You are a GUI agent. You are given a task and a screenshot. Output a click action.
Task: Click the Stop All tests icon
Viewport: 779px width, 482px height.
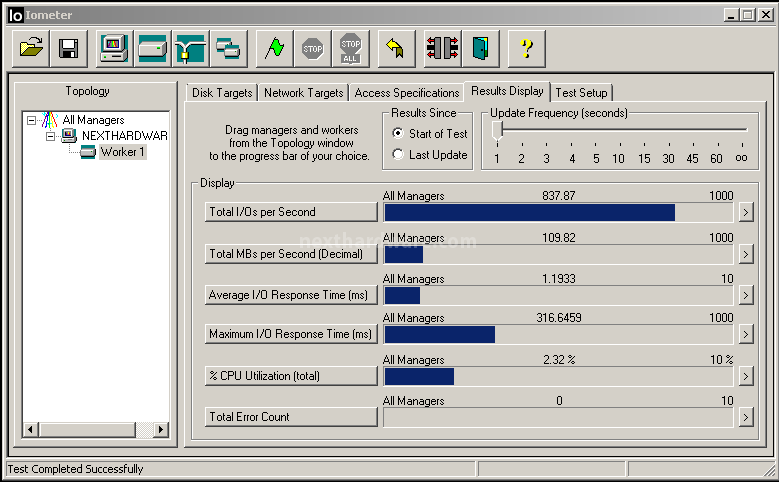[351, 49]
